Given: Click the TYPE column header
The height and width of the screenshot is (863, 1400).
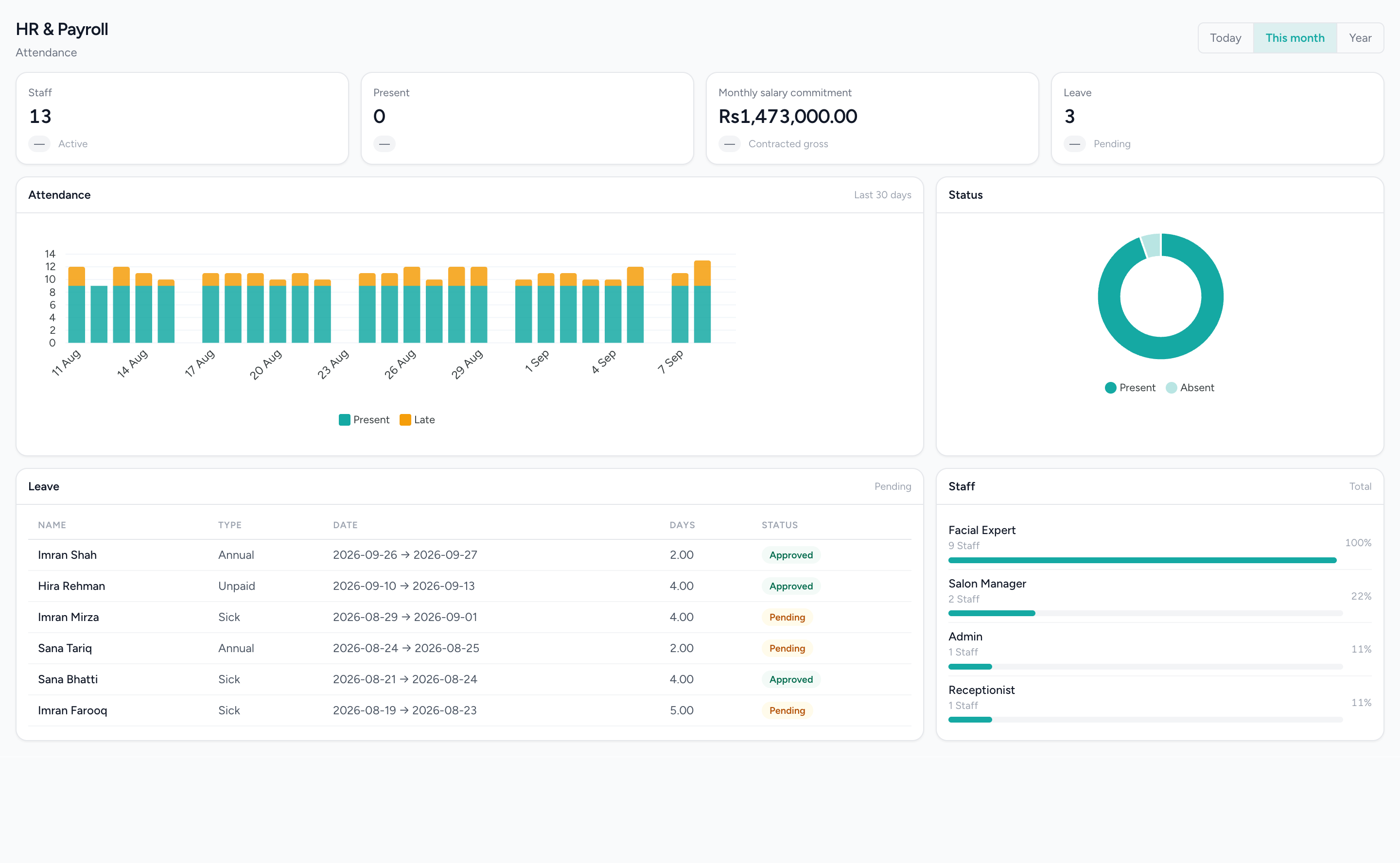Looking at the screenshot, I should pyautogui.click(x=229, y=525).
